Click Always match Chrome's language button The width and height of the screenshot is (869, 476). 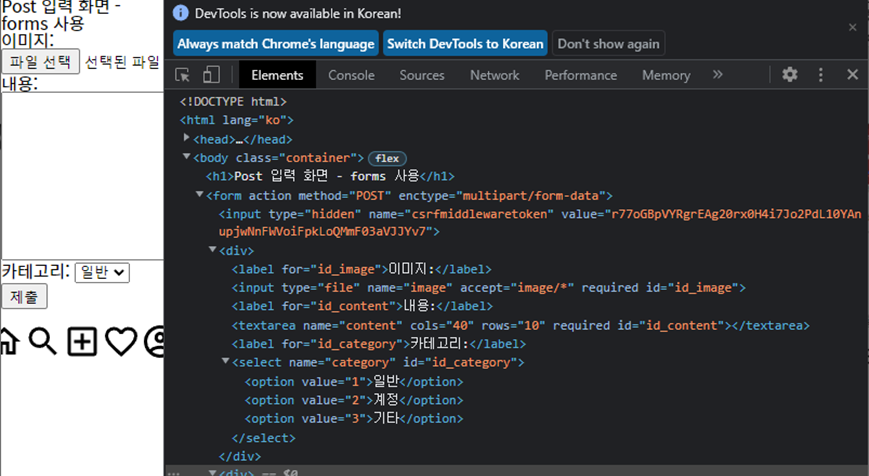pos(276,44)
